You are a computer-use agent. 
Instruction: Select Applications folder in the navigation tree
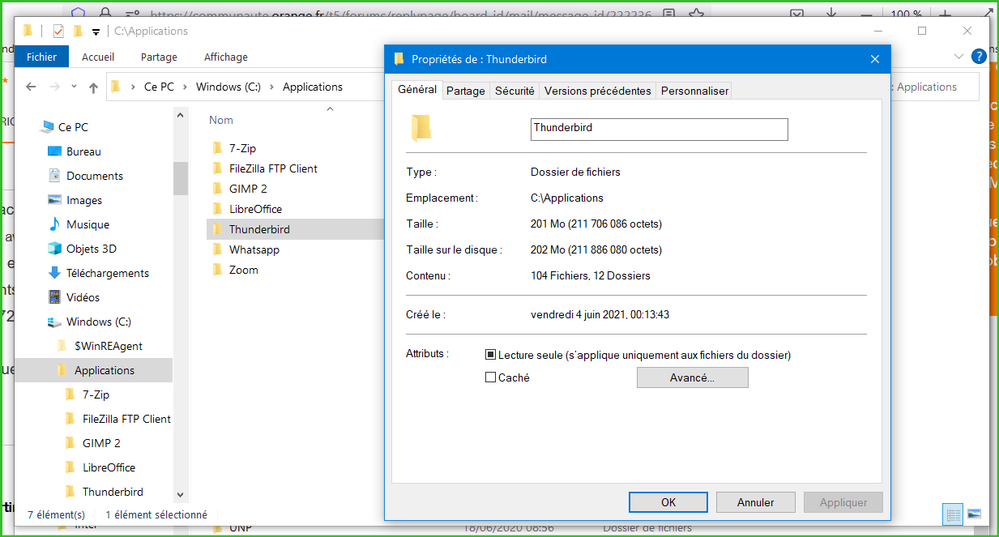104,370
